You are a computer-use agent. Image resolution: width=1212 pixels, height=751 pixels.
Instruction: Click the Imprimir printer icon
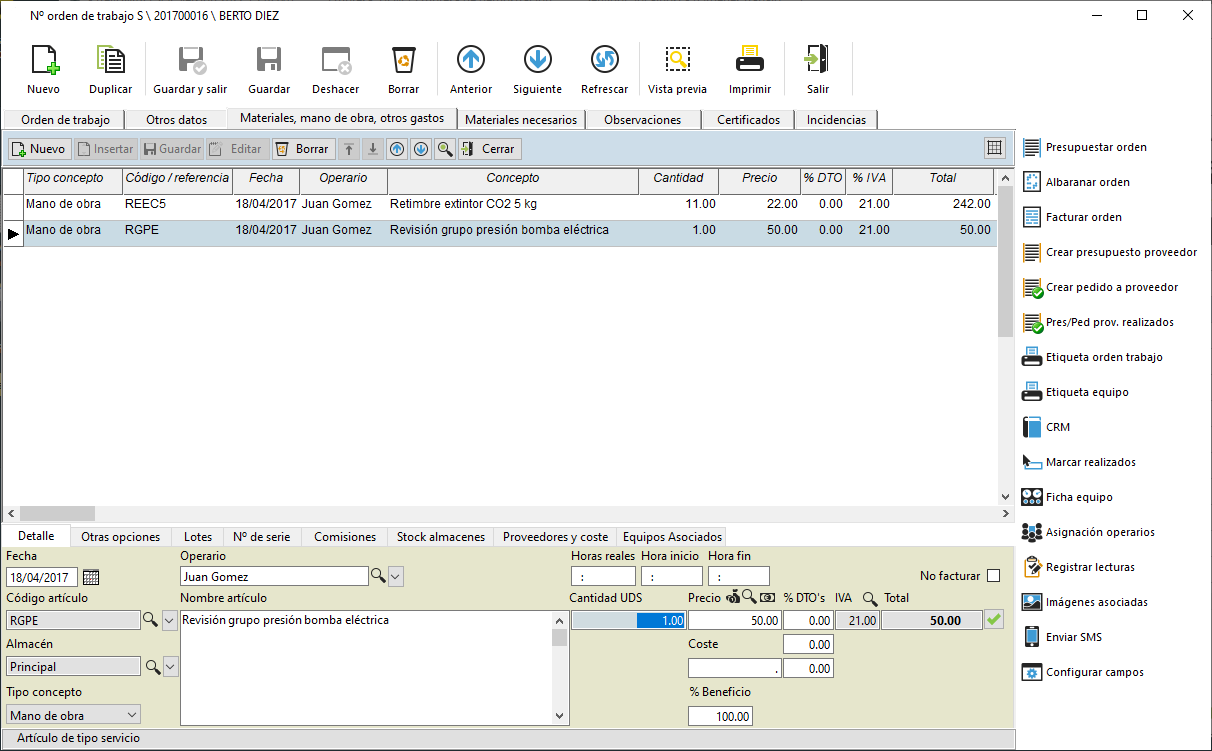750,61
